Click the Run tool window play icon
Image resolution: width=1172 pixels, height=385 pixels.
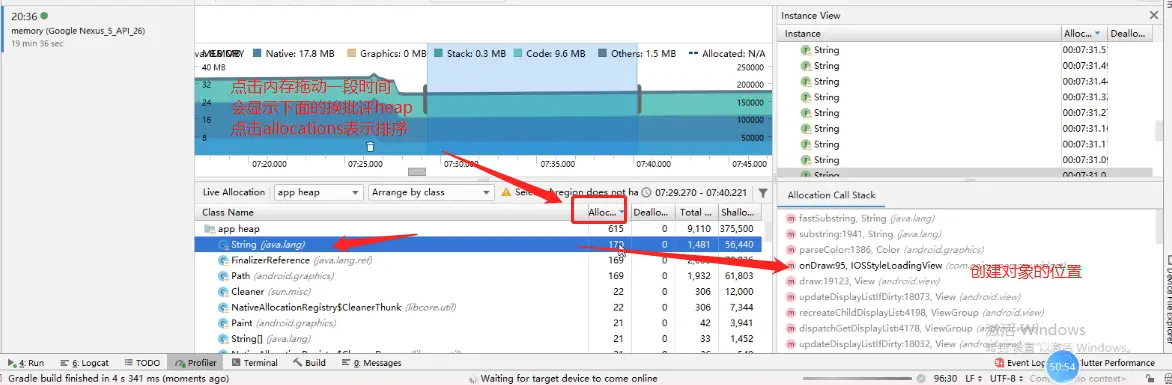11,363
